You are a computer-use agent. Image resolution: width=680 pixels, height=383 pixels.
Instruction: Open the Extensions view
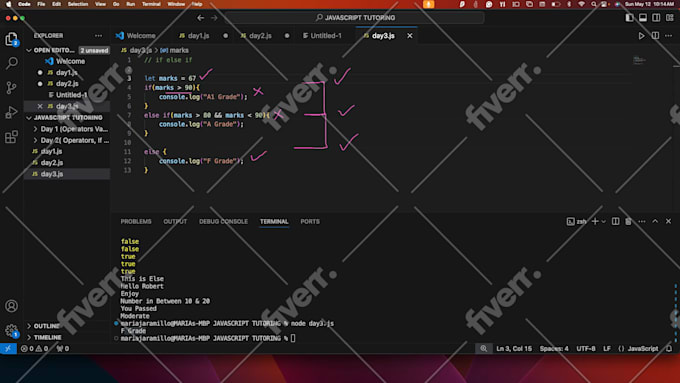pos(11,137)
